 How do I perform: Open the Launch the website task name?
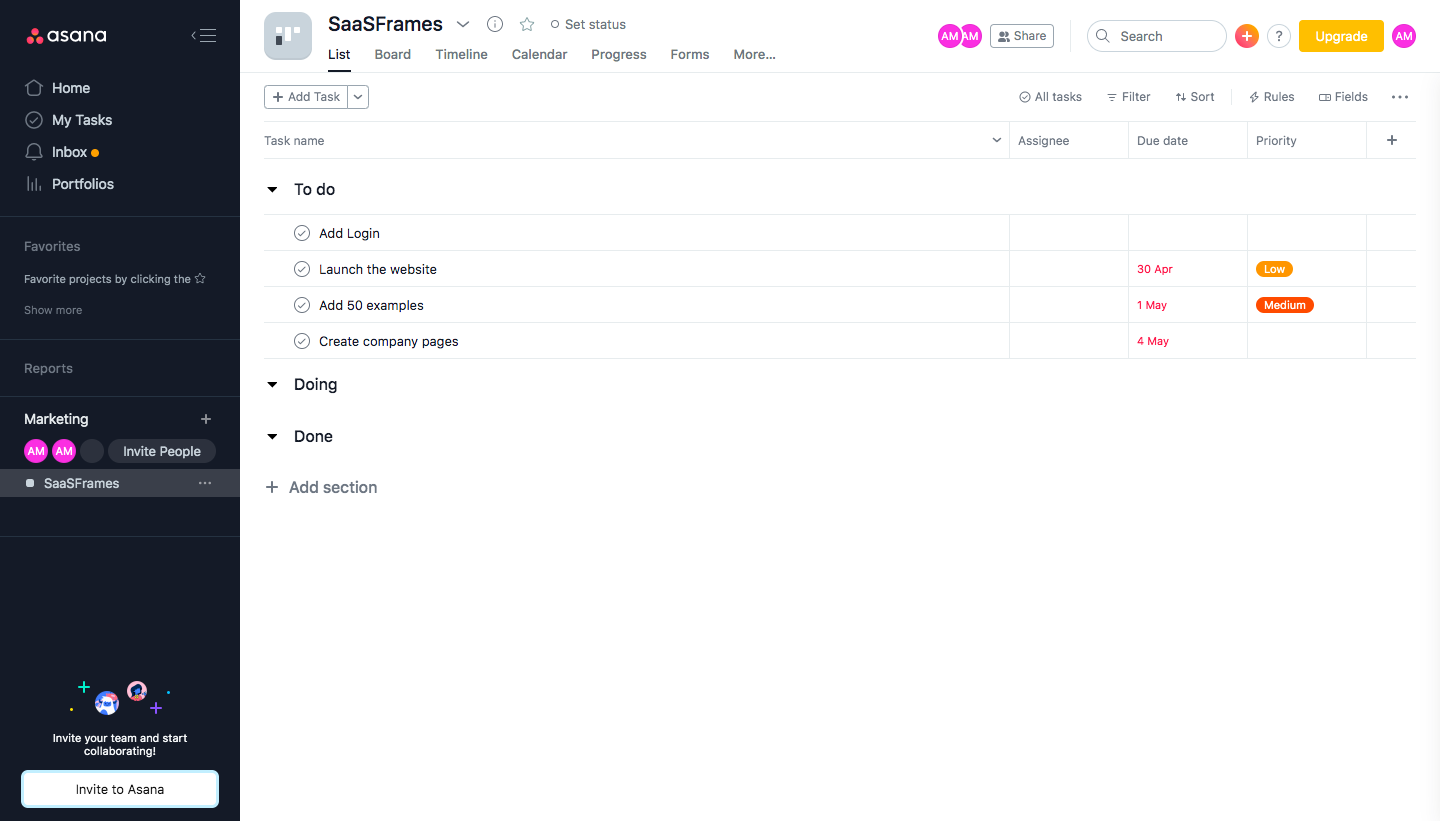point(378,269)
